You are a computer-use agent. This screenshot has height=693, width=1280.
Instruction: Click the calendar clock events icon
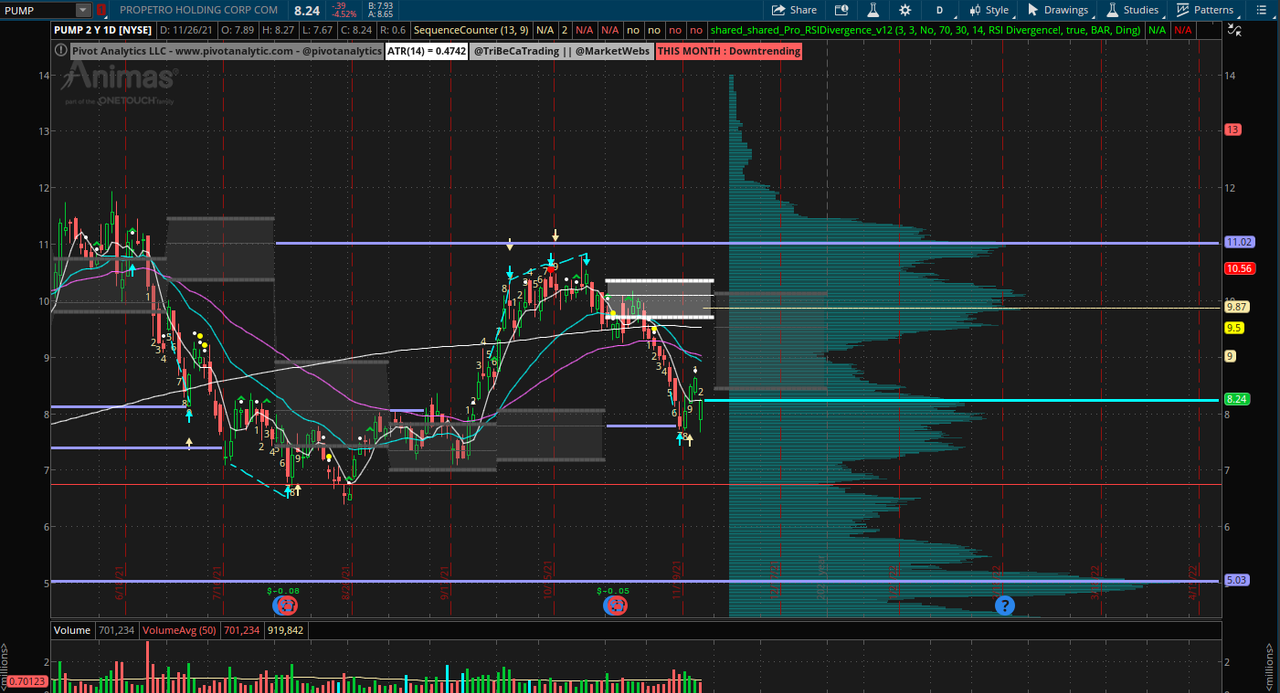pyautogui.click(x=842, y=10)
